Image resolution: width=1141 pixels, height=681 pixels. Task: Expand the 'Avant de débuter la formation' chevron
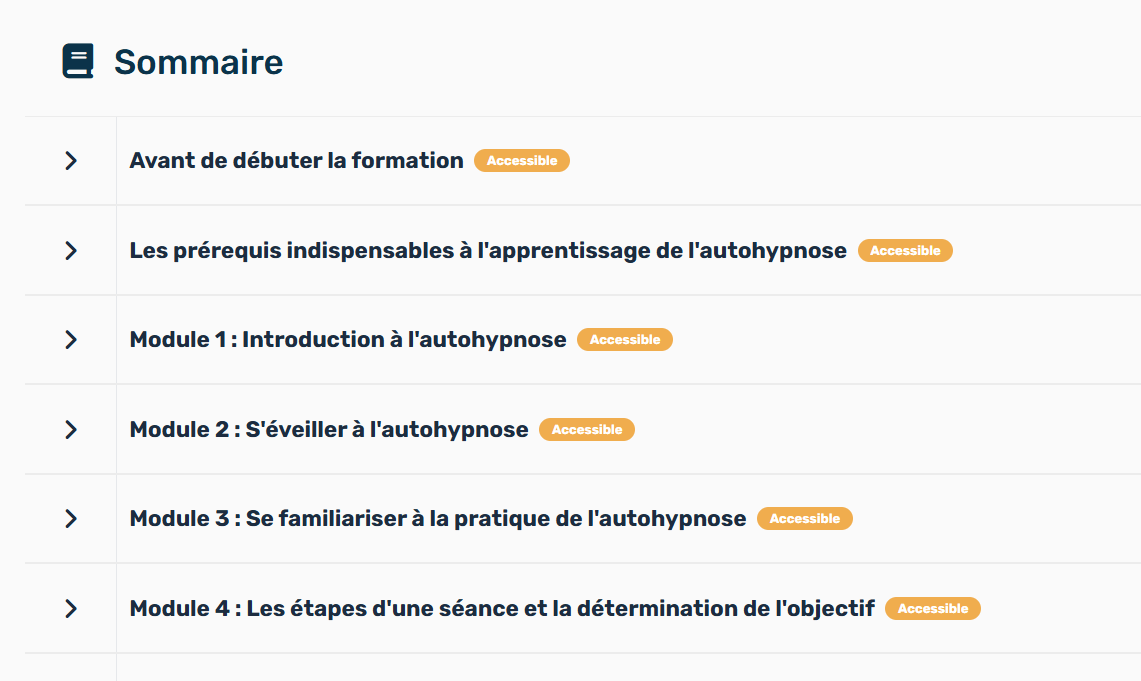(70, 161)
